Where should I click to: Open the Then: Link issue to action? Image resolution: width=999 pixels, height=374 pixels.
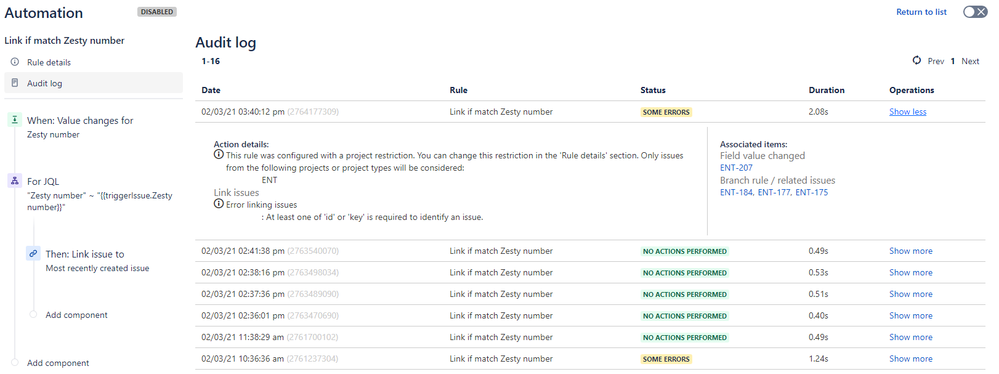(97, 261)
